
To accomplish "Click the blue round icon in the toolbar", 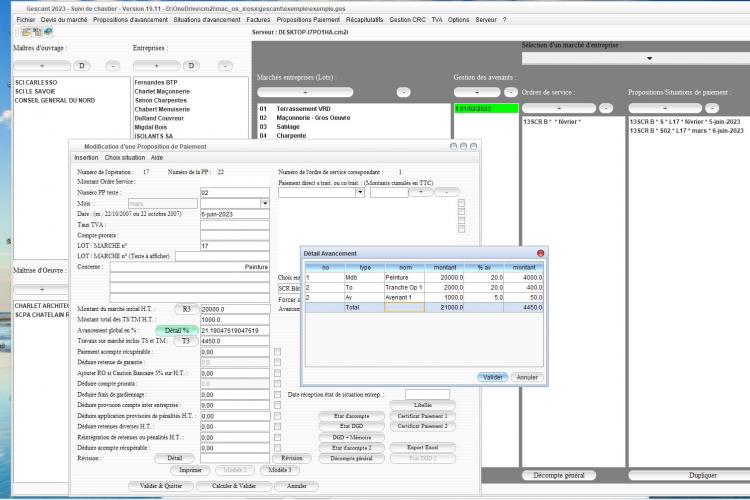I will click(48, 32).
